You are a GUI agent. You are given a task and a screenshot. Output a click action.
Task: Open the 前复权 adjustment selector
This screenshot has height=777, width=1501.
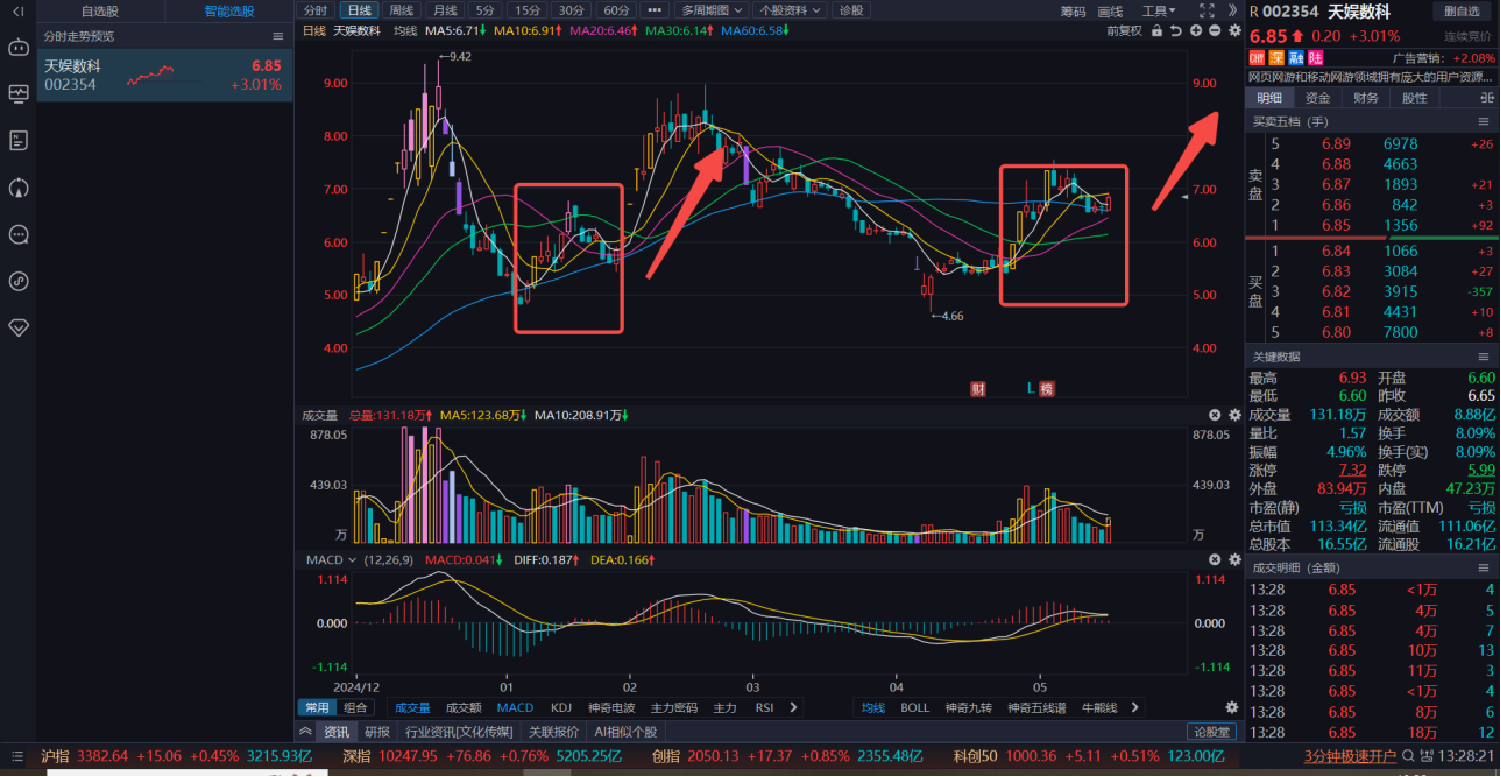point(1124,31)
